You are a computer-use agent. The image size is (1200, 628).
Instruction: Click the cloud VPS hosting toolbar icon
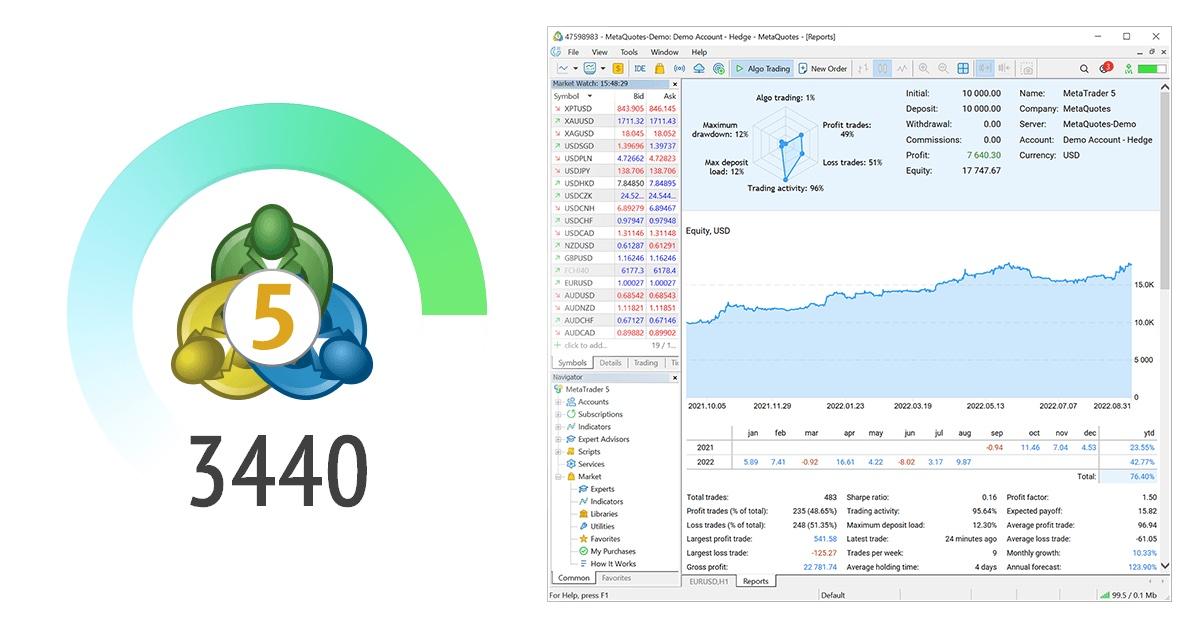click(699, 69)
